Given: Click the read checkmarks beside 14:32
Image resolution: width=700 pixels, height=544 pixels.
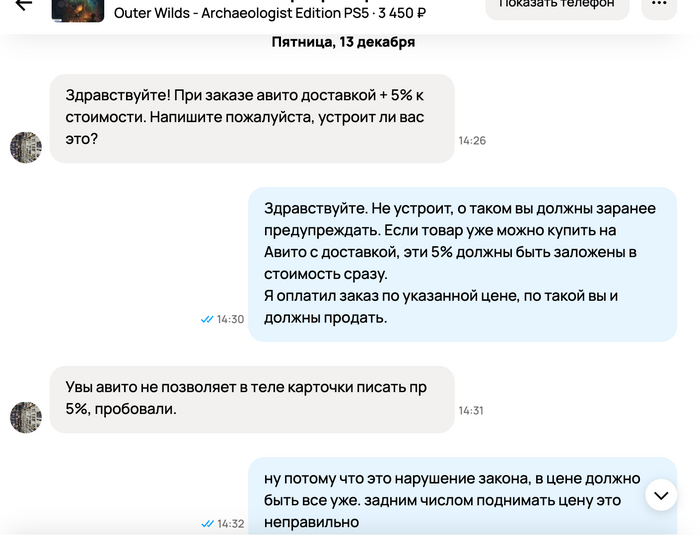Looking at the screenshot, I should click(x=207, y=523).
